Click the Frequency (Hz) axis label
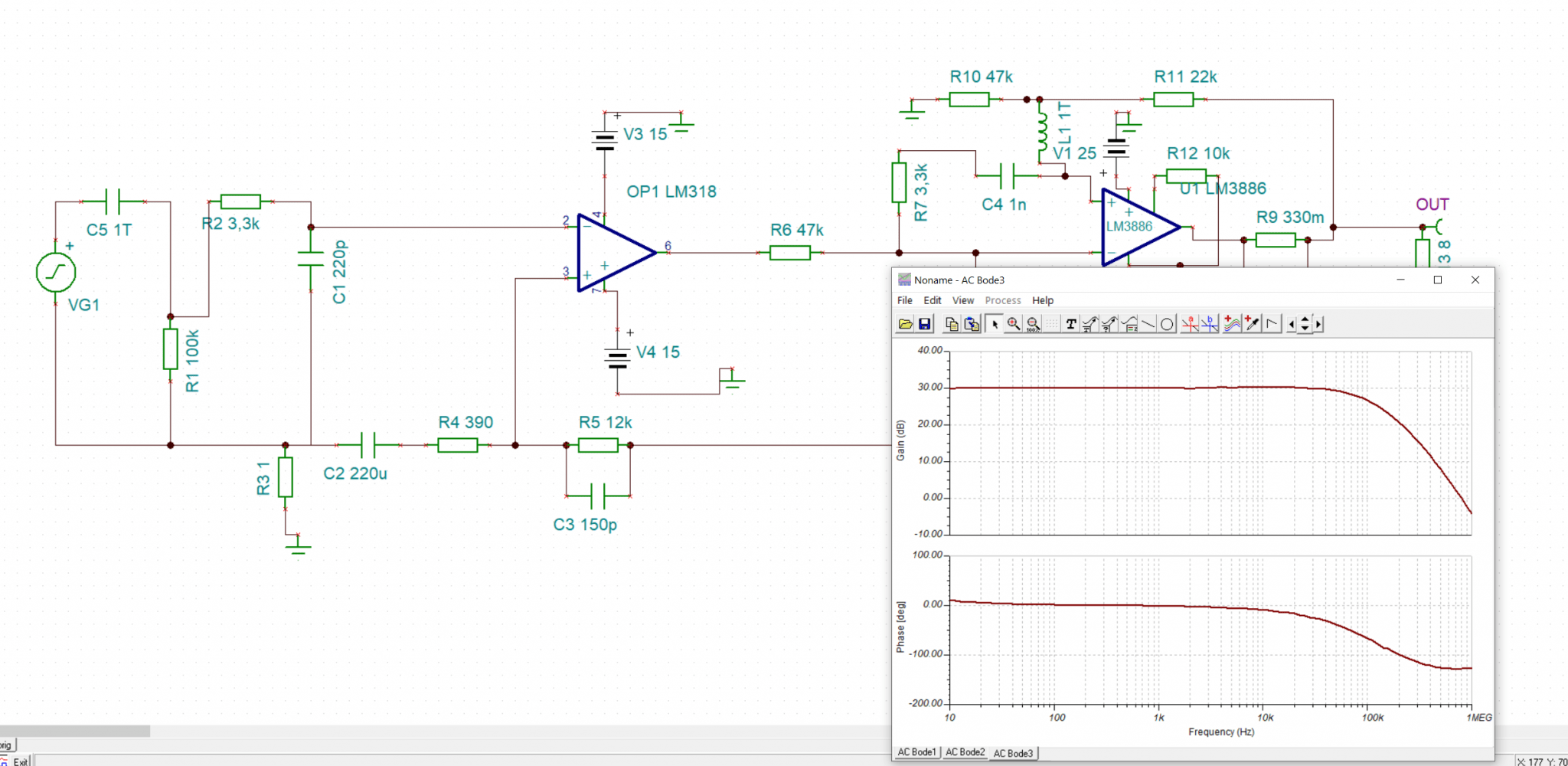The width and height of the screenshot is (1568, 766). pos(1221,732)
